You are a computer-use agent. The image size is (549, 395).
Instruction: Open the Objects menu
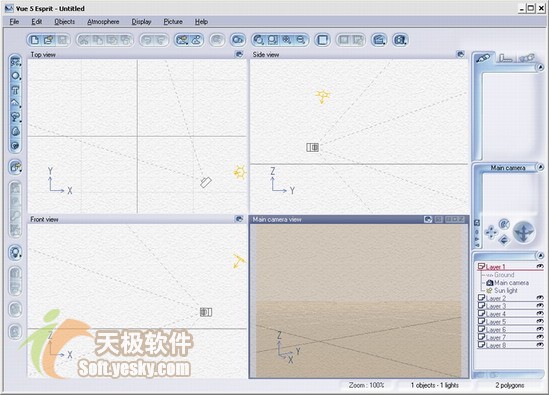64,22
